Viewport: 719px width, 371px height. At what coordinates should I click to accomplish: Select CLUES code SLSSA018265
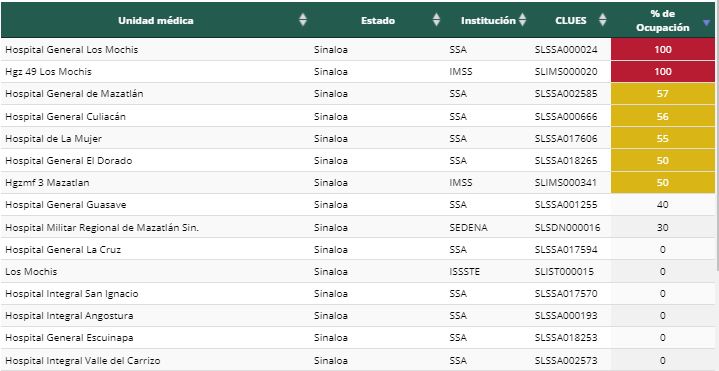[566, 161]
